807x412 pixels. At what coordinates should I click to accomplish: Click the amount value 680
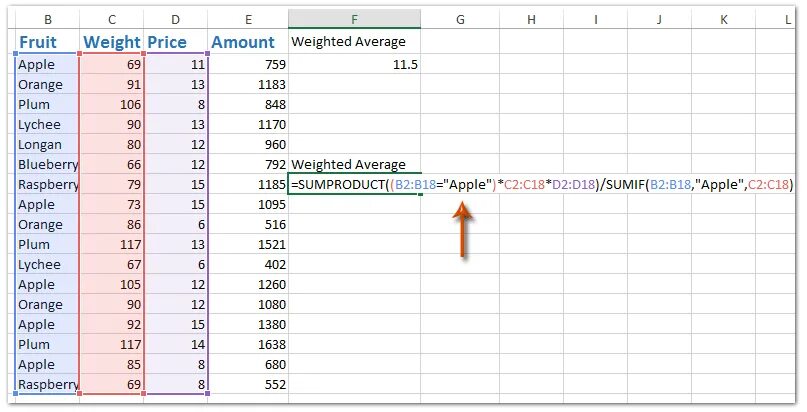pos(248,364)
